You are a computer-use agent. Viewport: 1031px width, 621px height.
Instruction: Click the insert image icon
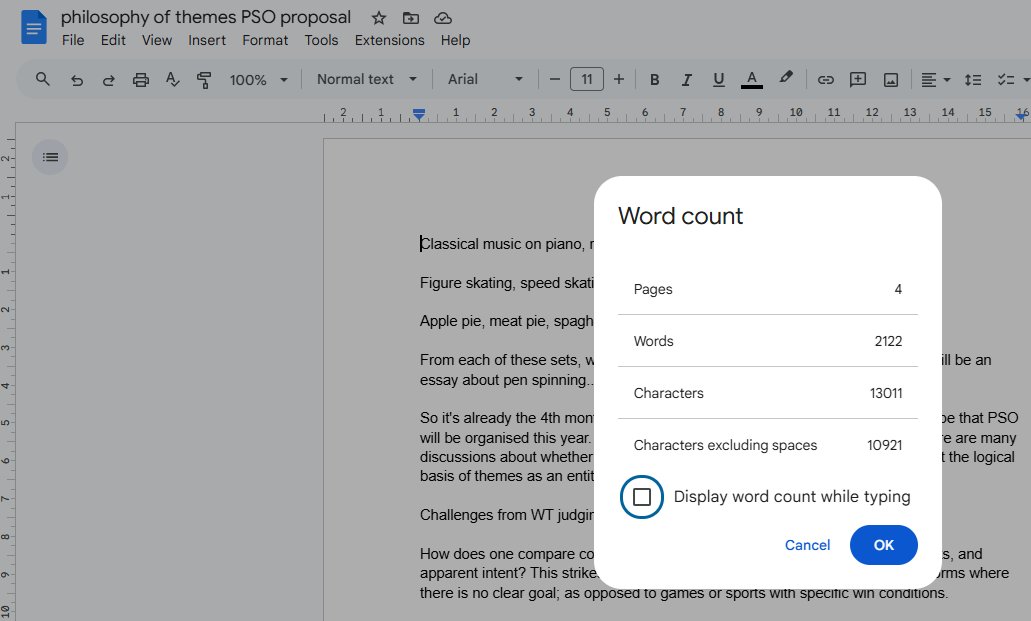pyautogui.click(x=891, y=80)
